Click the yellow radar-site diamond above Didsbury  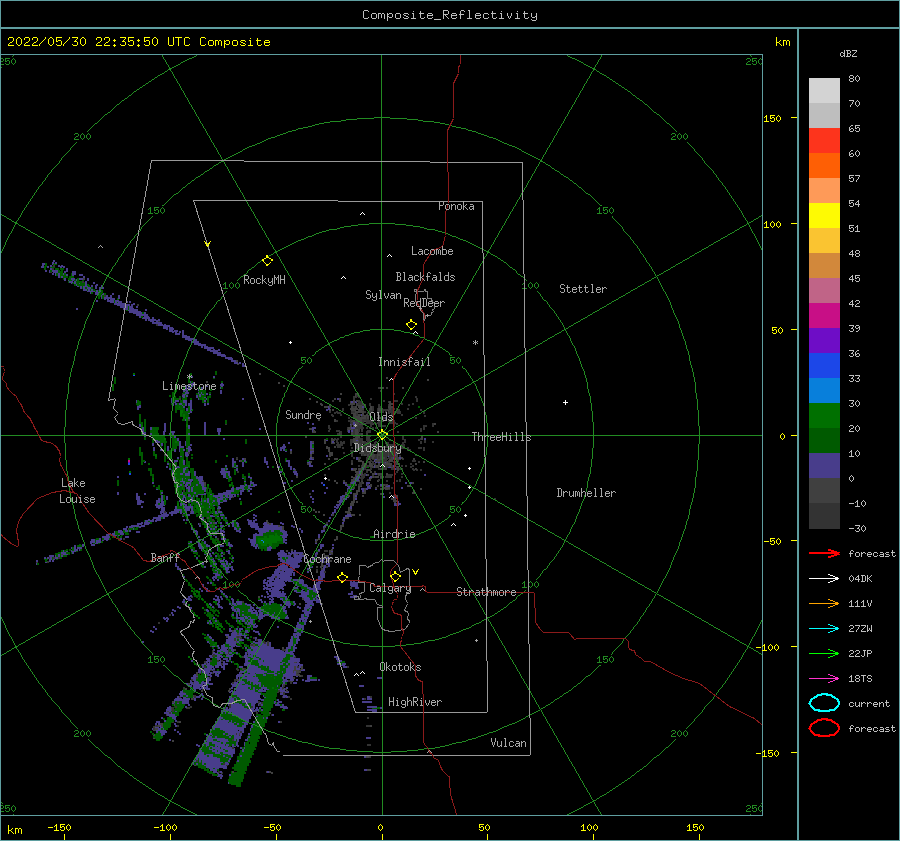point(382,435)
